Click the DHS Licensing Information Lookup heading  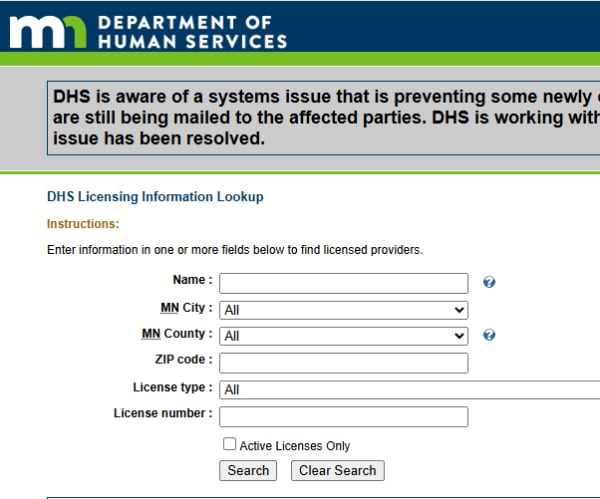tap(155, 197)
